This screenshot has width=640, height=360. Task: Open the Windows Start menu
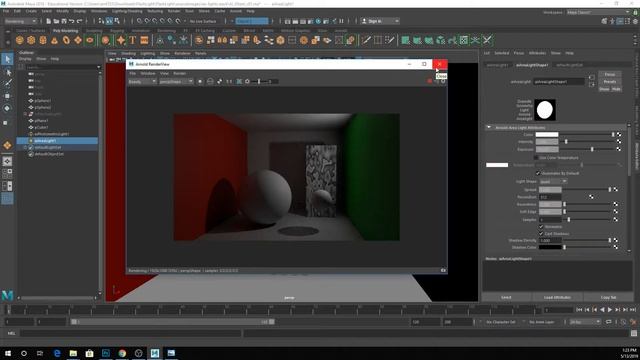pyautogui.click(x=8, y=353)
